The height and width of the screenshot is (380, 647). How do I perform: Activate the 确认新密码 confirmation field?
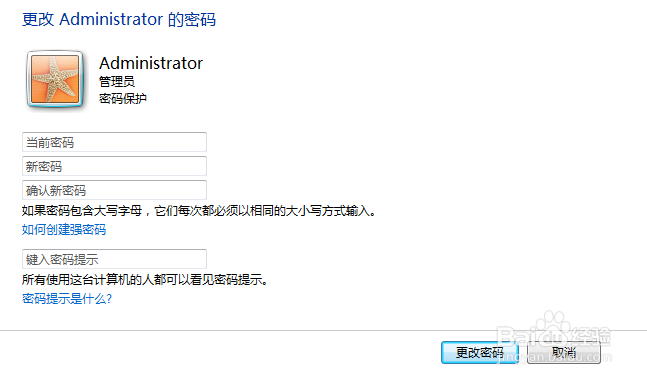114,190
